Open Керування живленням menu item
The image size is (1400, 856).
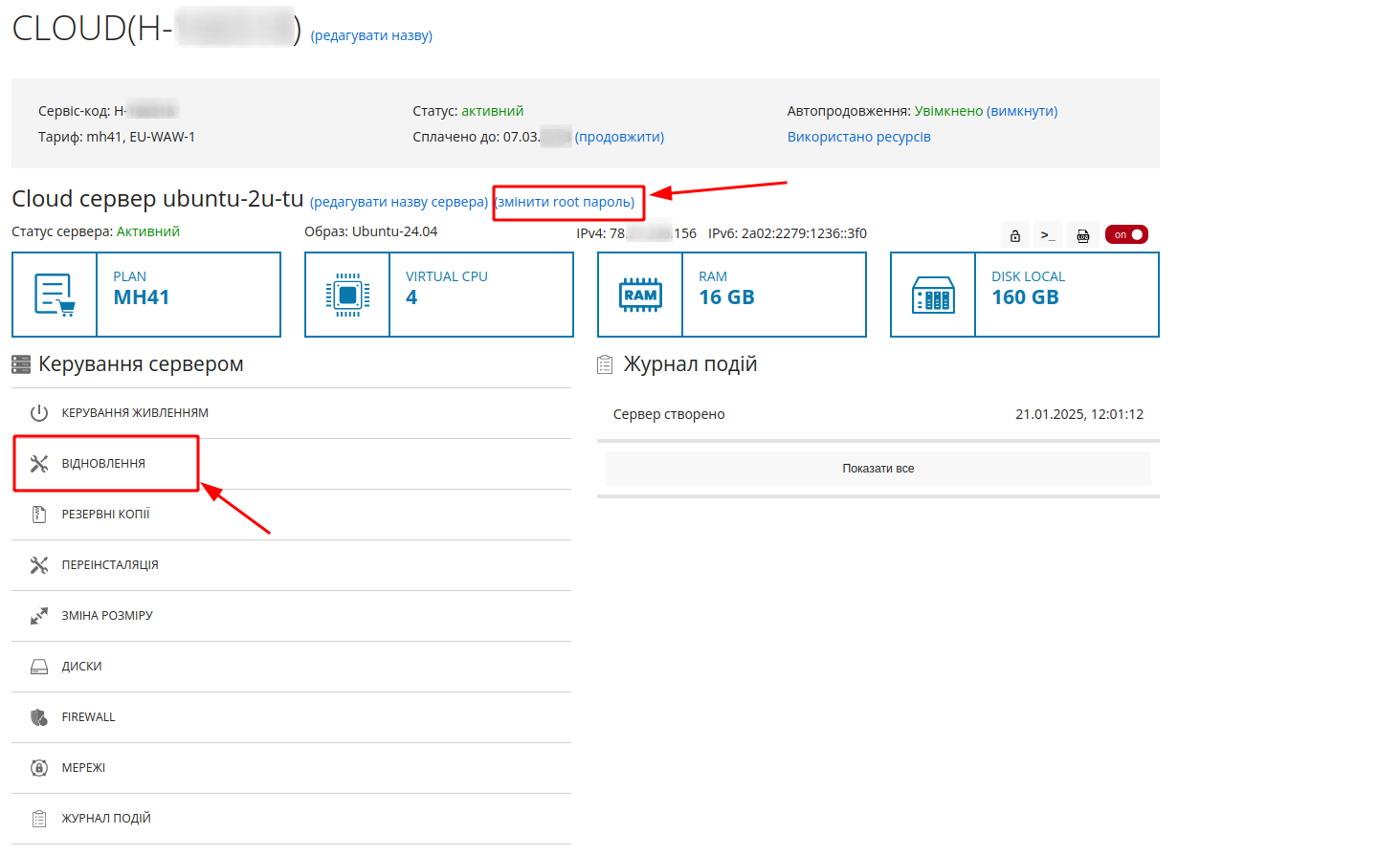click(x=291, y=413)
